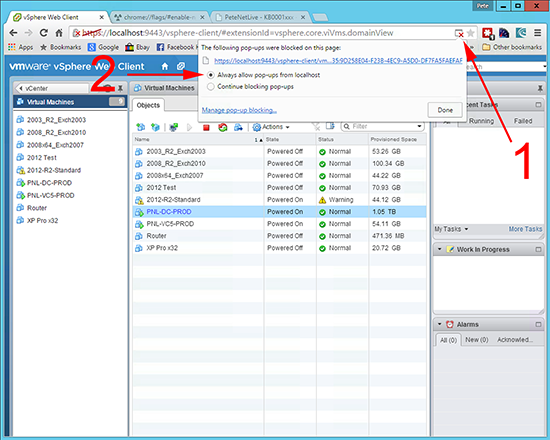The width and height of the screenshot is (550, 440).
Task: Click the grey power on play icon
Action: click(x=189, y=127)
